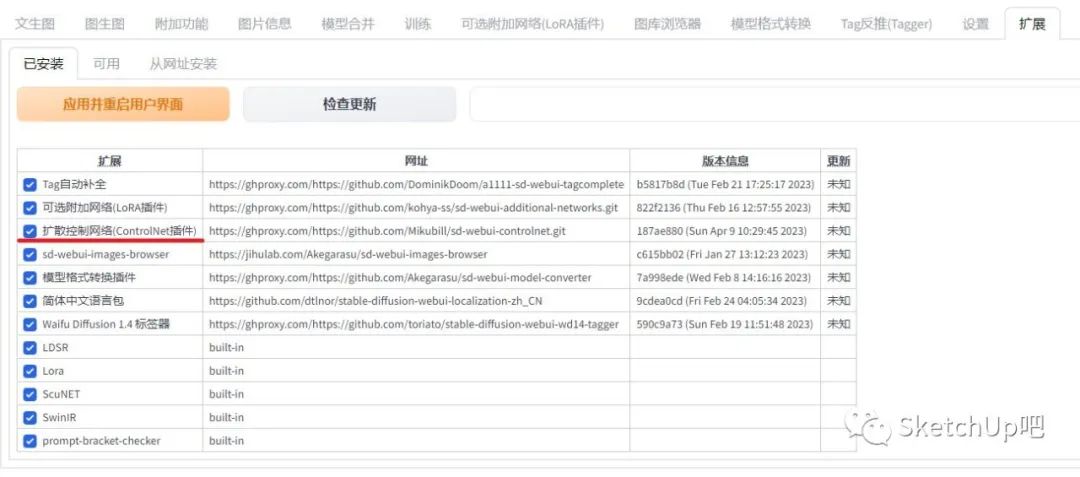Screen dimensions: 1080x477
Task: Click version 7a998ede cell
Action: 723,278
